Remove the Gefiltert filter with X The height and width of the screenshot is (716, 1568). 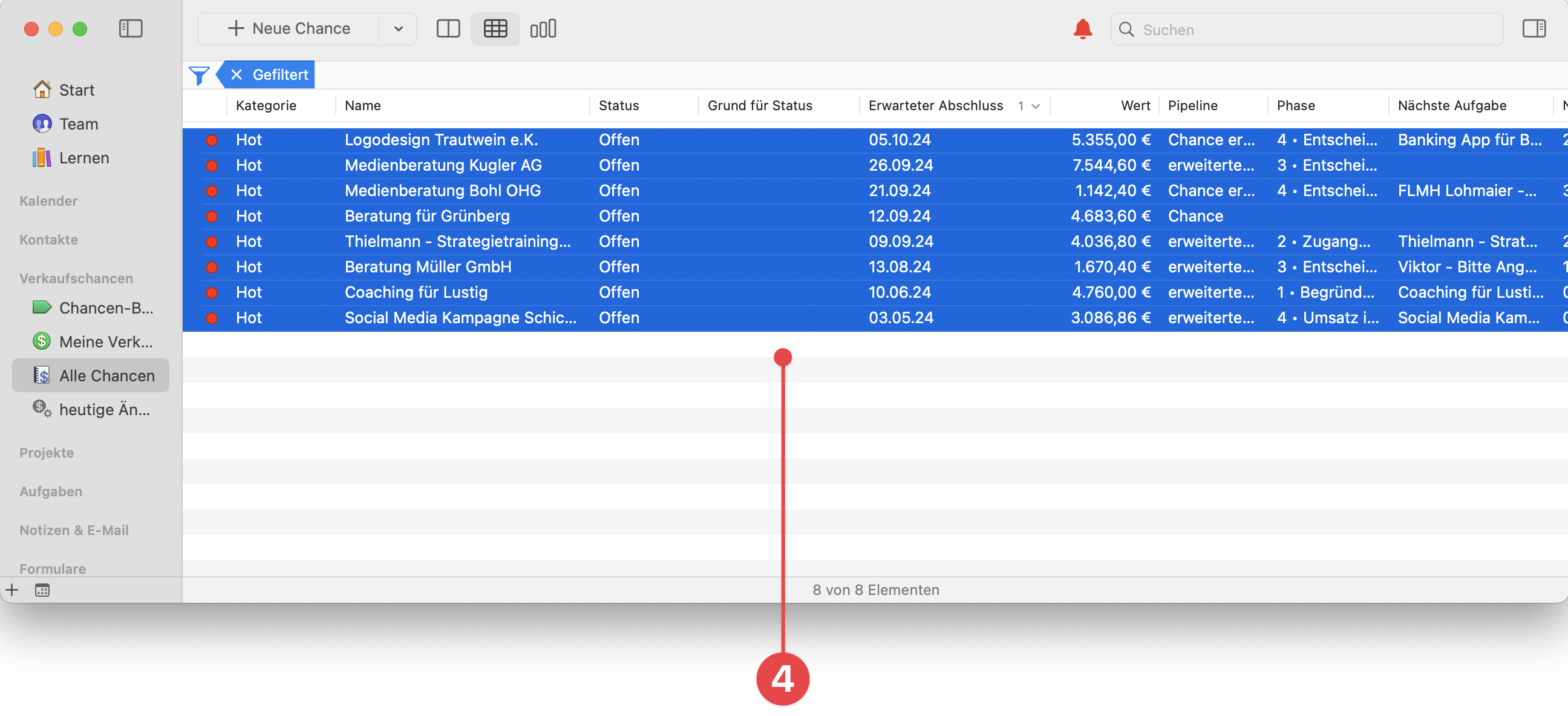click(x=236, y=75)
